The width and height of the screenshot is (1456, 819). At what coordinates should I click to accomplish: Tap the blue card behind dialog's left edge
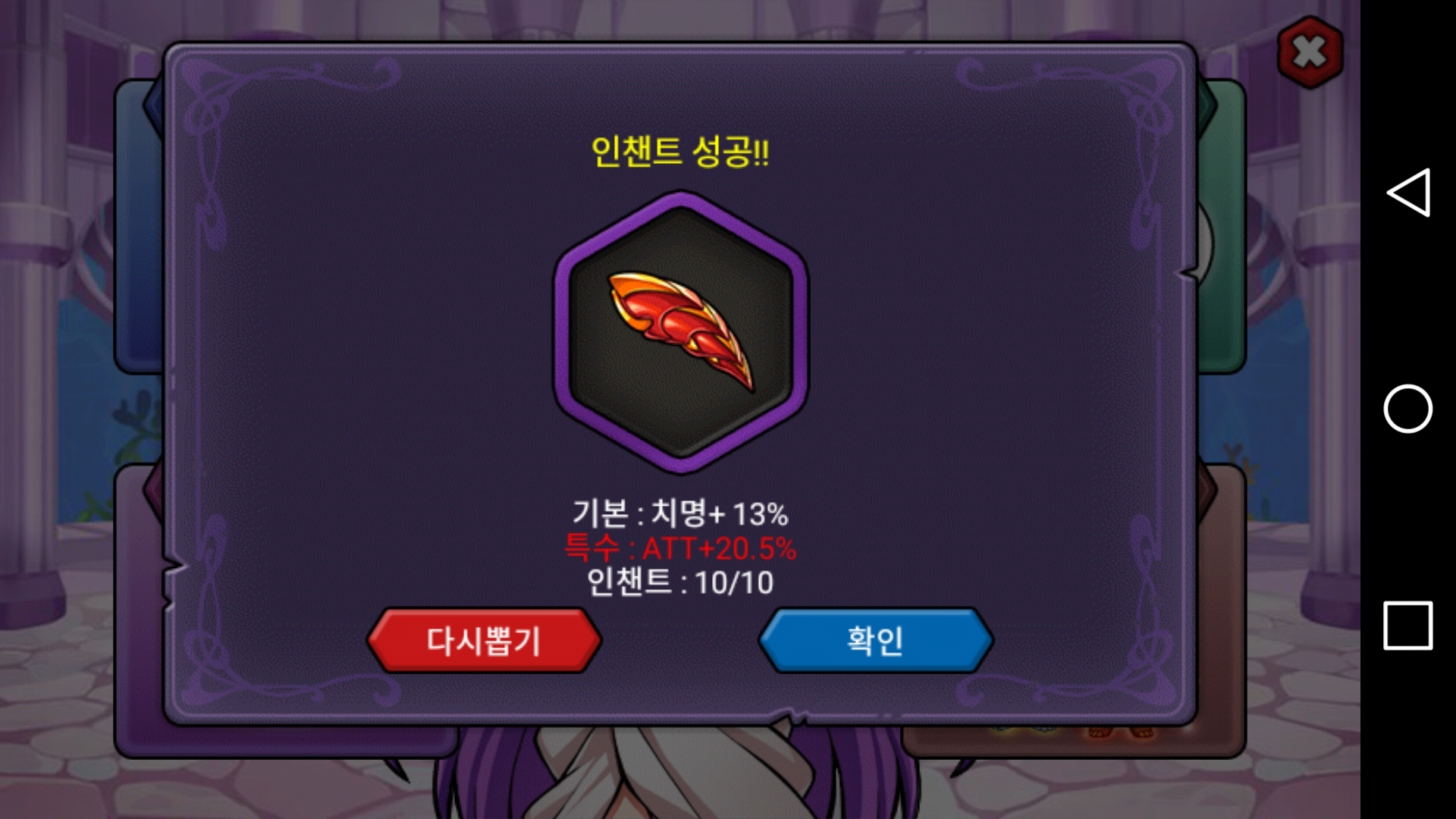pos(139,227)
